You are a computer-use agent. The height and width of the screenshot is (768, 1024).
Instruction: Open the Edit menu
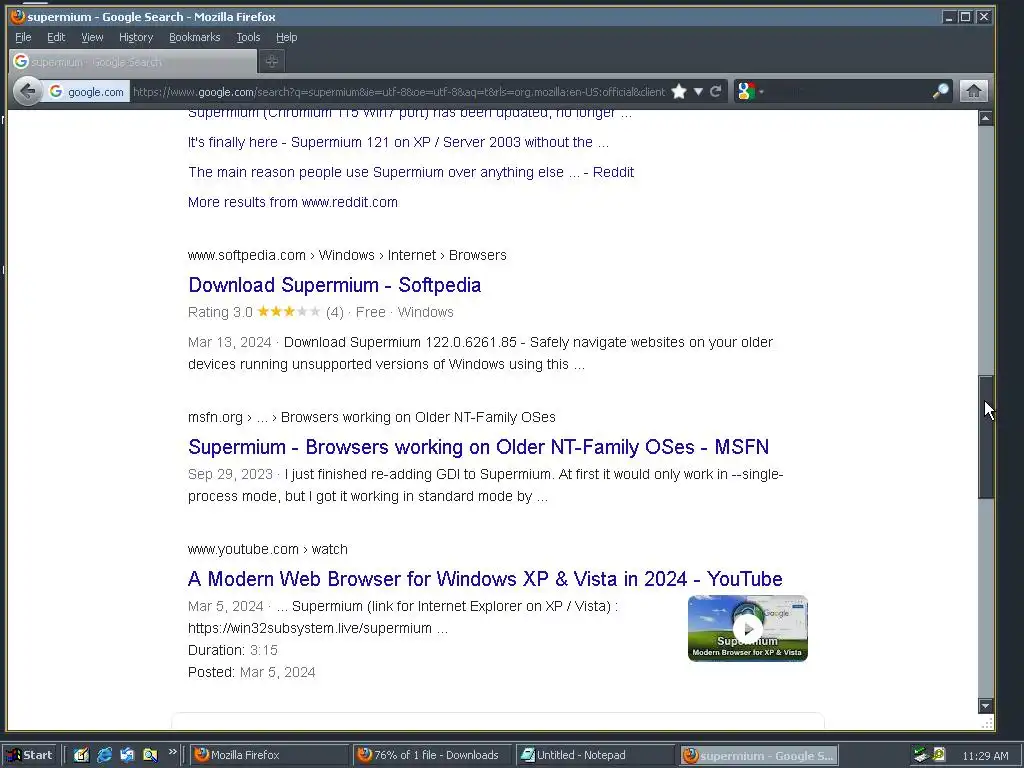tap(56, 37)
